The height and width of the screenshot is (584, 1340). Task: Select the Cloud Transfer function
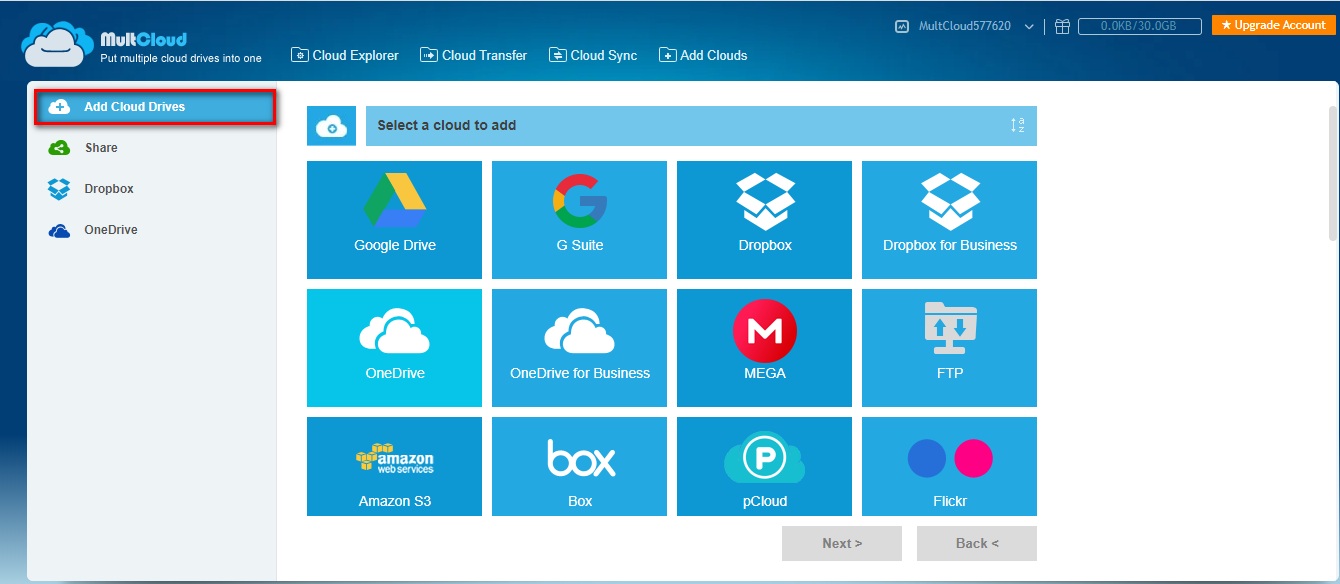coord(473,55)
